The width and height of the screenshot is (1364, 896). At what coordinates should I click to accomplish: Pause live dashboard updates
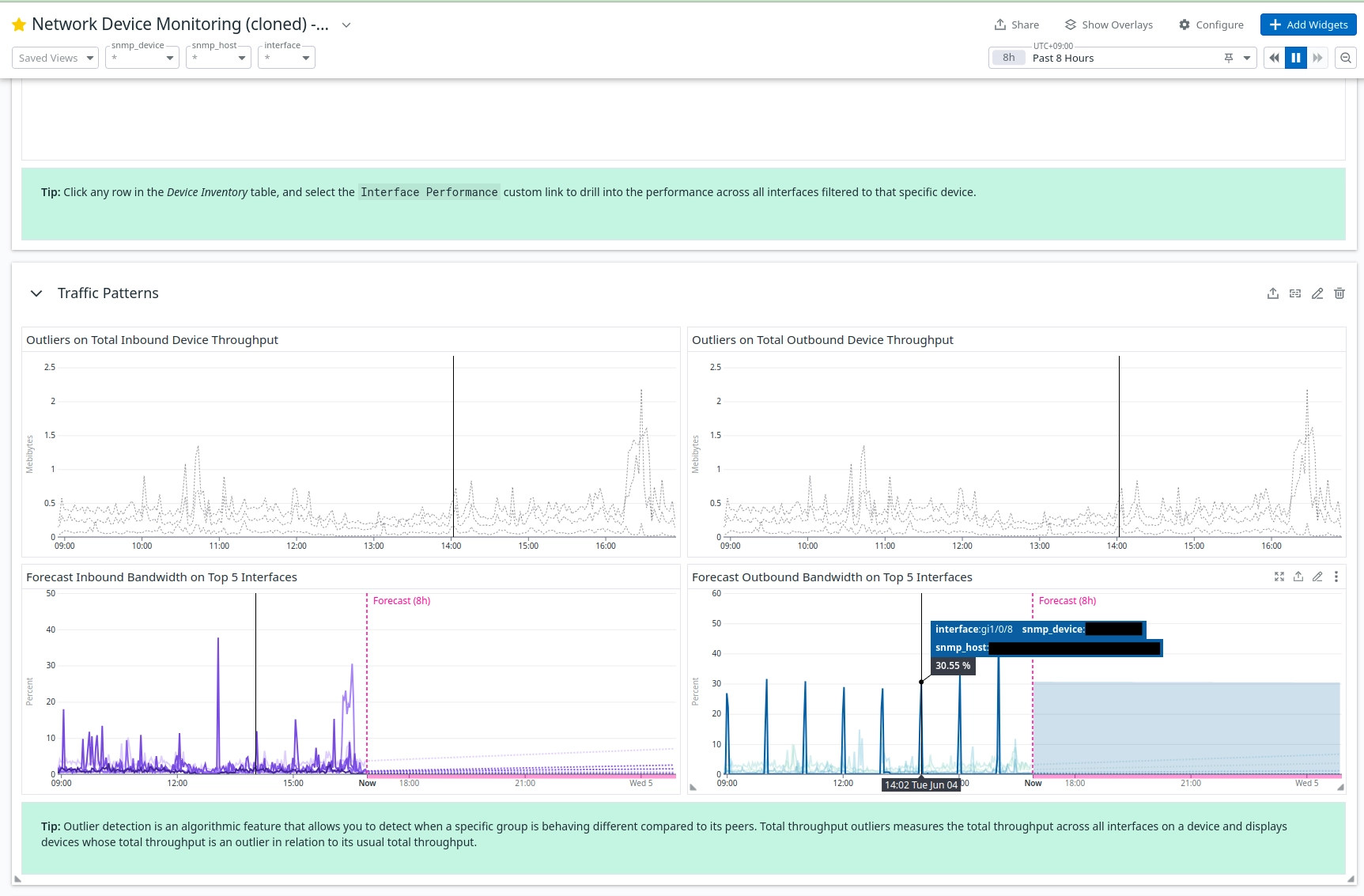(1295, 58)
